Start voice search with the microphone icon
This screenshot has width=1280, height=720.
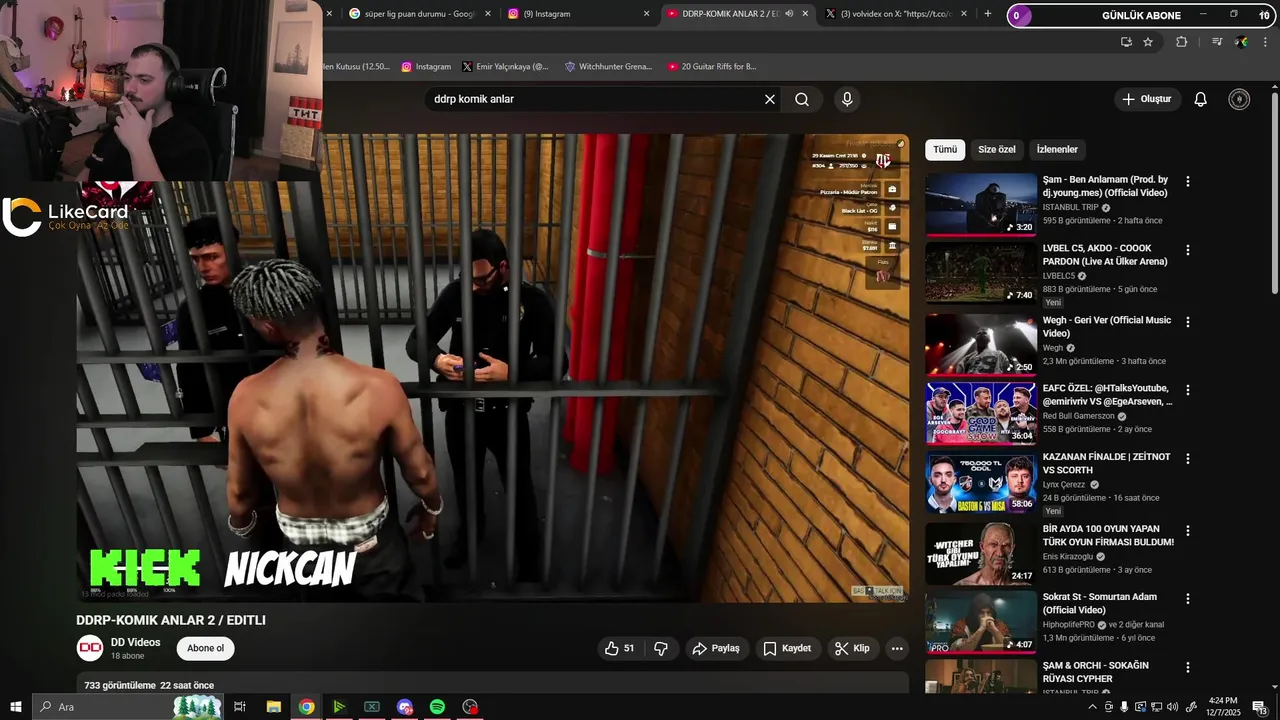pos(847,99)
